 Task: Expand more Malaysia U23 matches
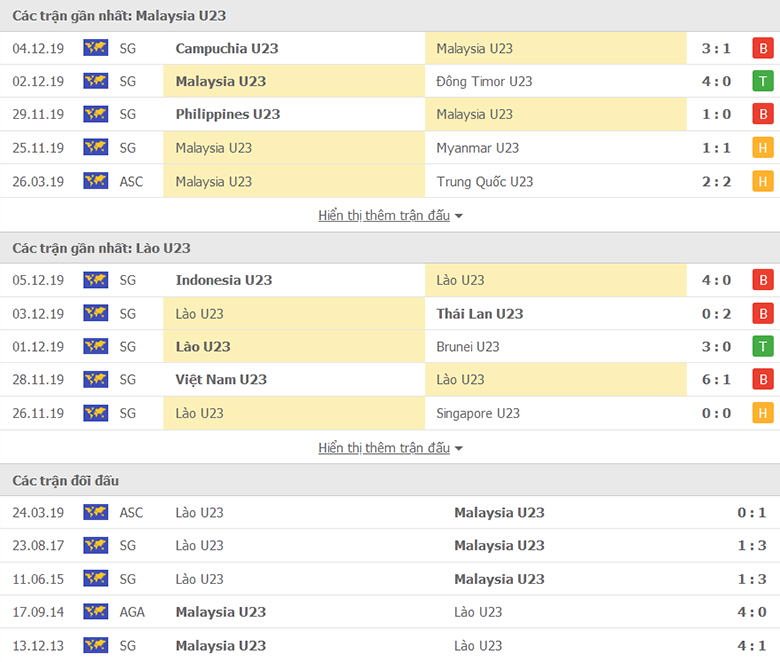(x=384, y=215)
